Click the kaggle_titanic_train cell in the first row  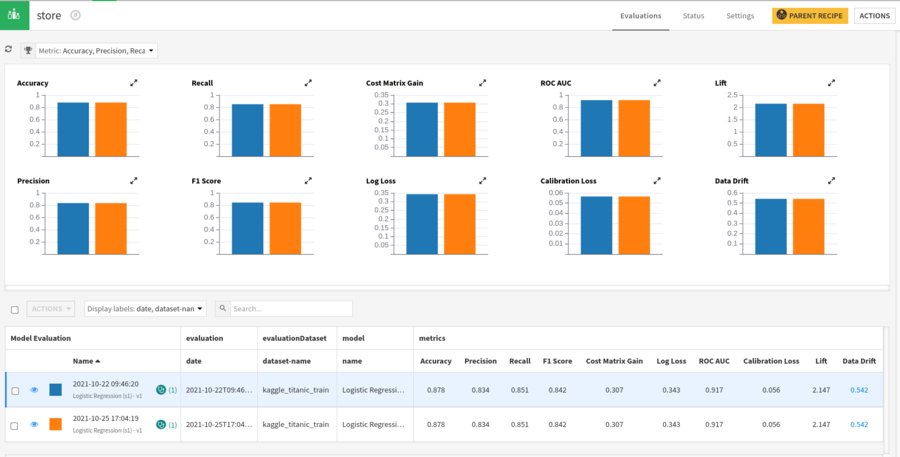(296, 390)
